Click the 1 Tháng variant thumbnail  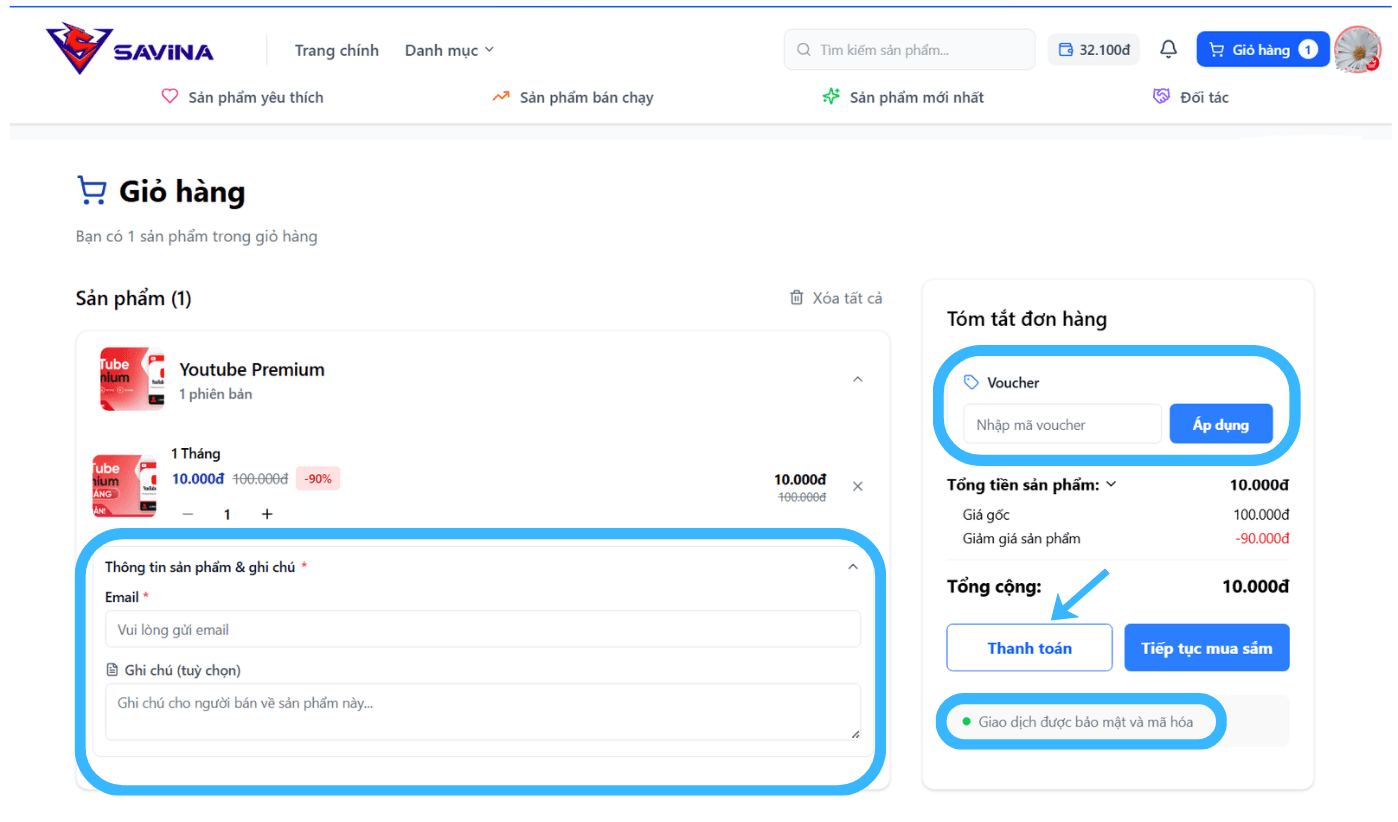124,486
